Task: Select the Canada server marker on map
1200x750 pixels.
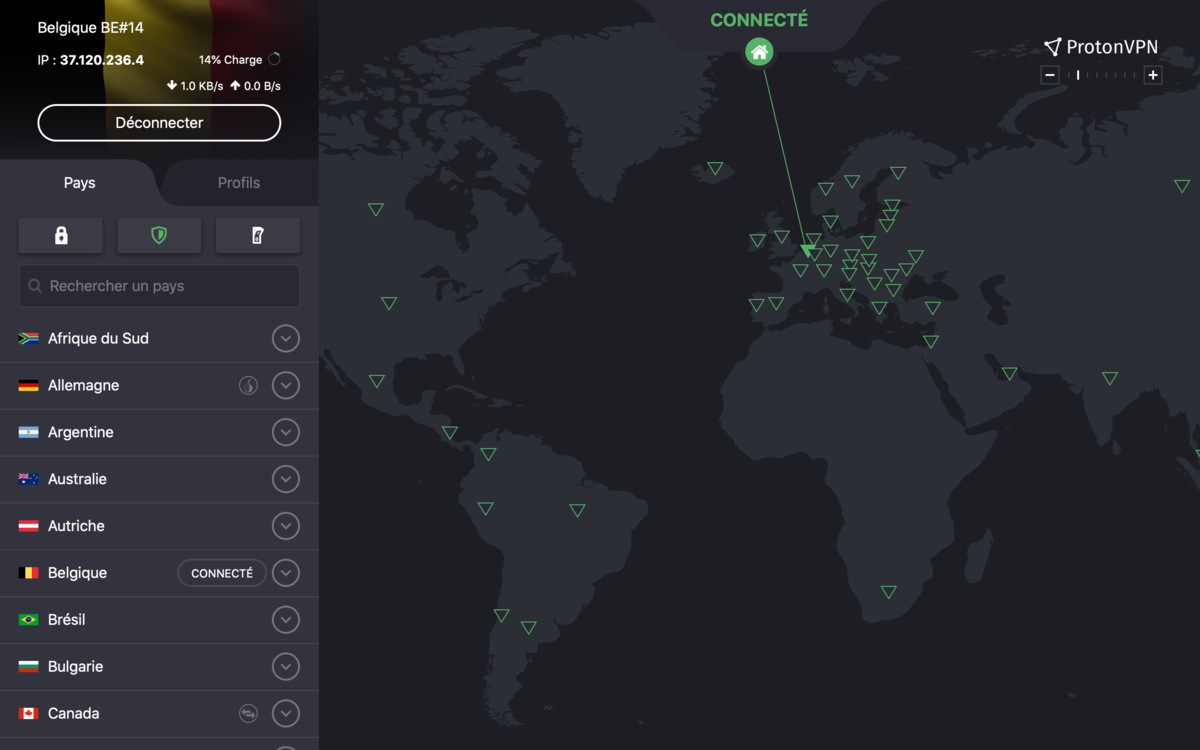Action: tap(376, 210)
